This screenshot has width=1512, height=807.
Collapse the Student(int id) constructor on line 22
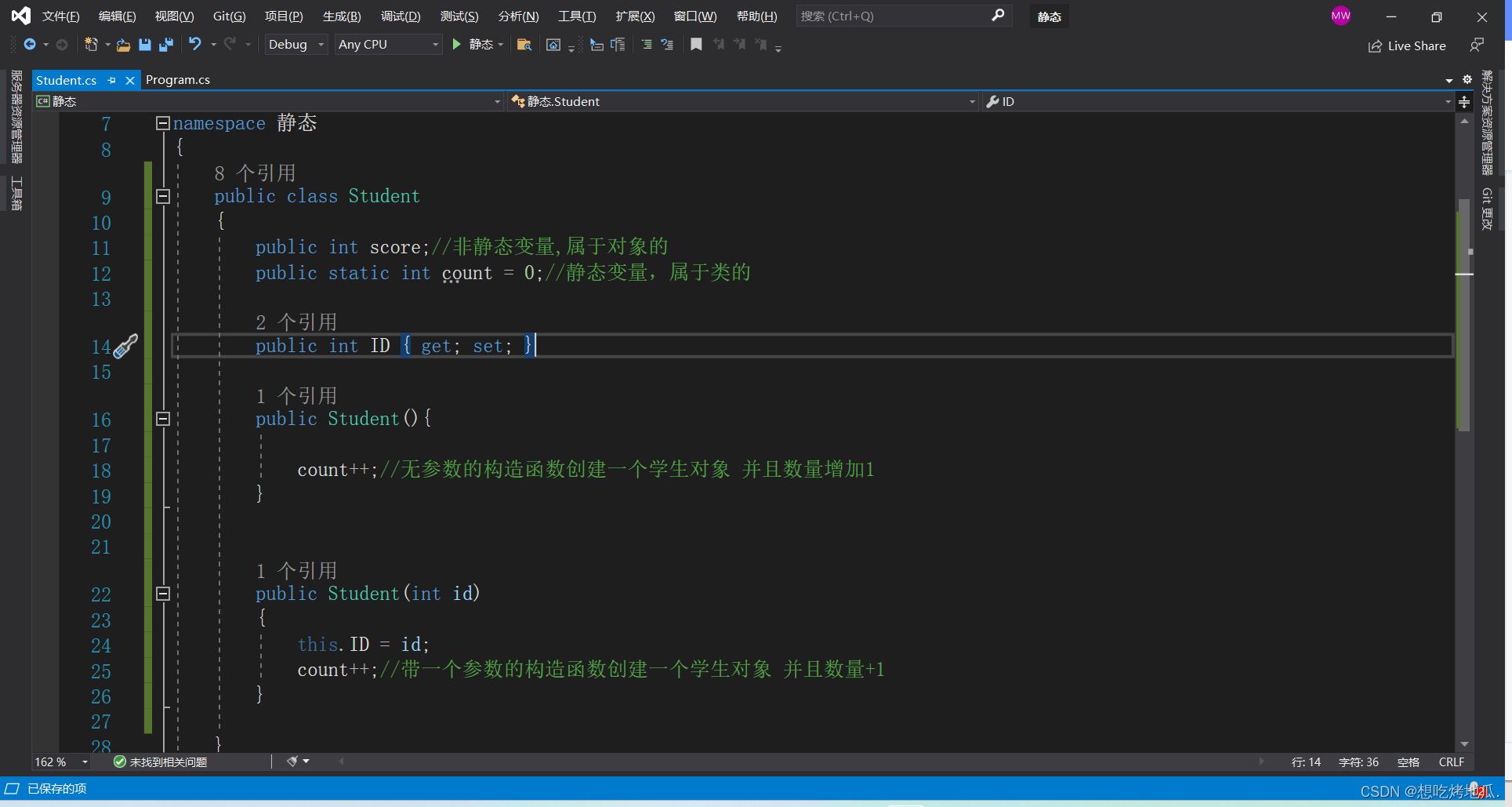(x=163, y=594)
